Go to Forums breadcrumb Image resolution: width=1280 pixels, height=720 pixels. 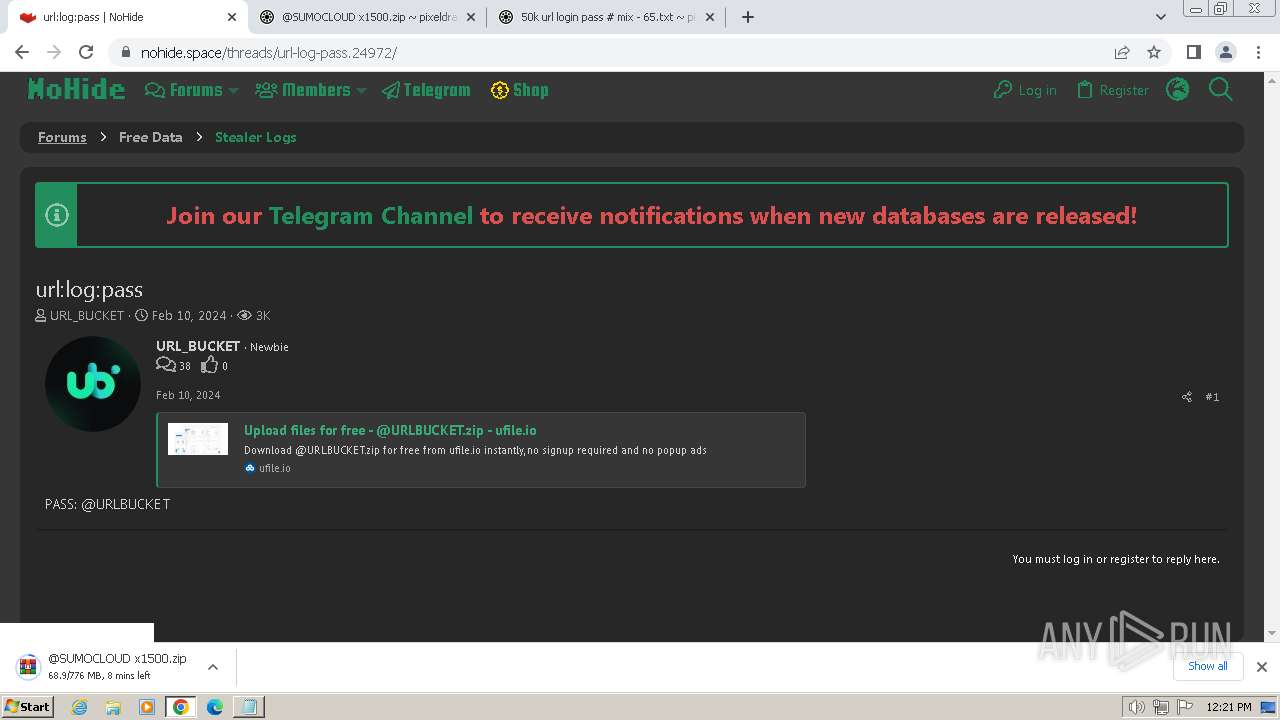[62, 137]
